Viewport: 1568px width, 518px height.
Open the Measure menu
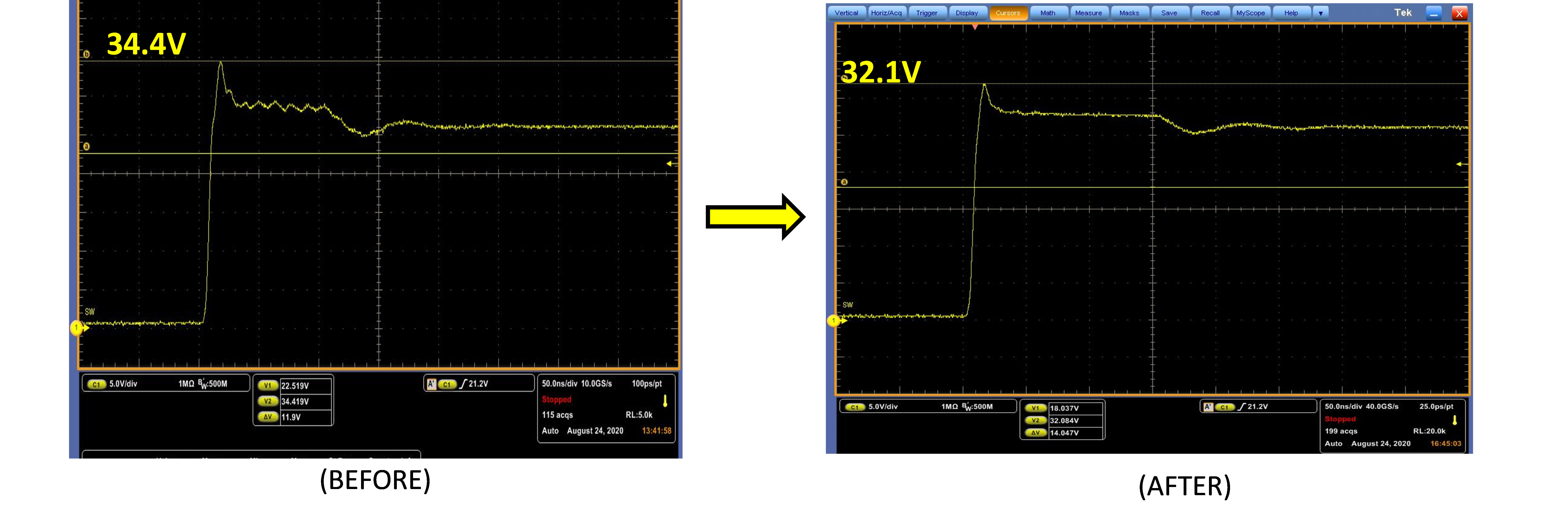(1088, 13)
